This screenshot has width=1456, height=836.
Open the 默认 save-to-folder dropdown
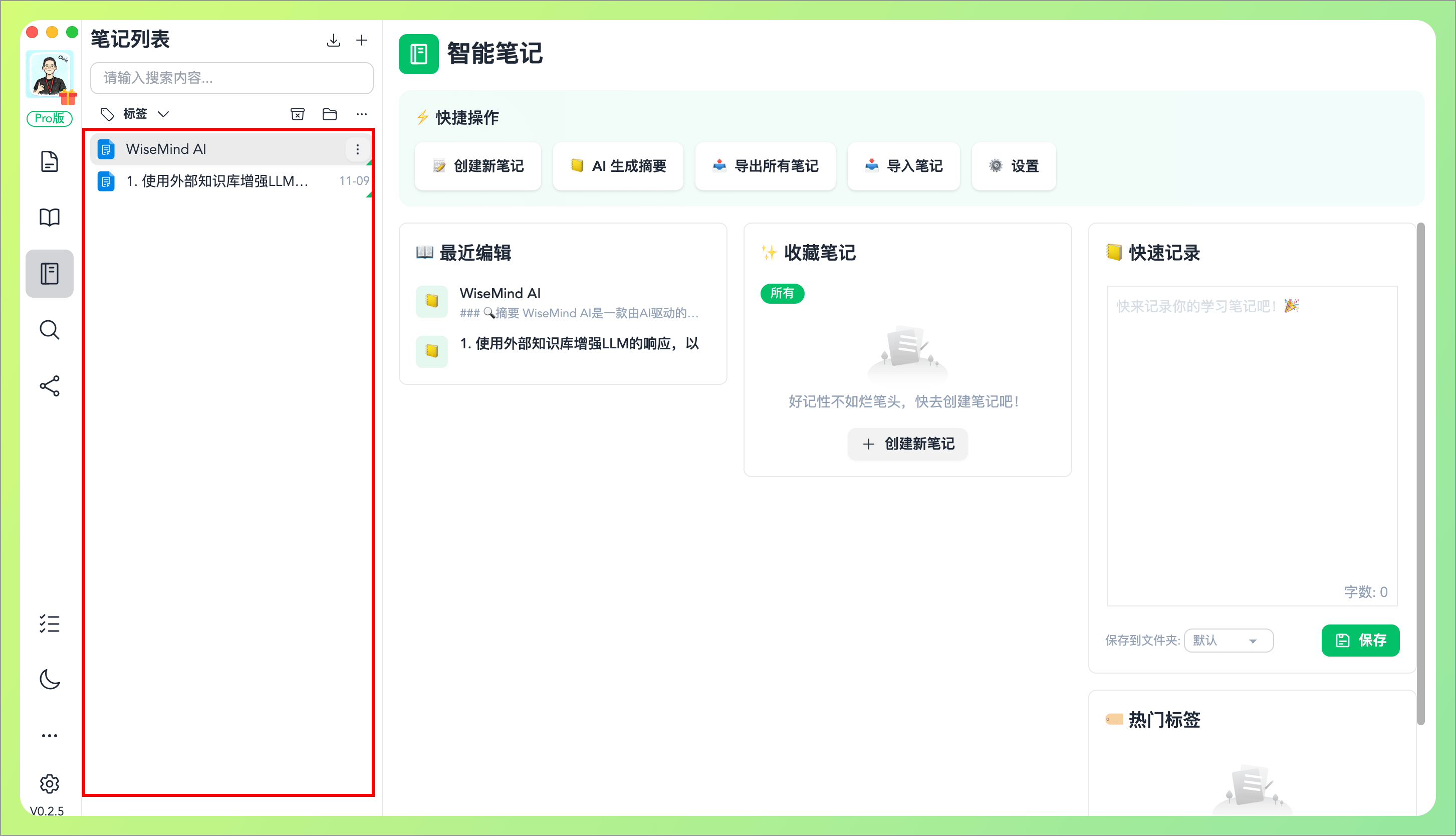(x=1228, y=640)
